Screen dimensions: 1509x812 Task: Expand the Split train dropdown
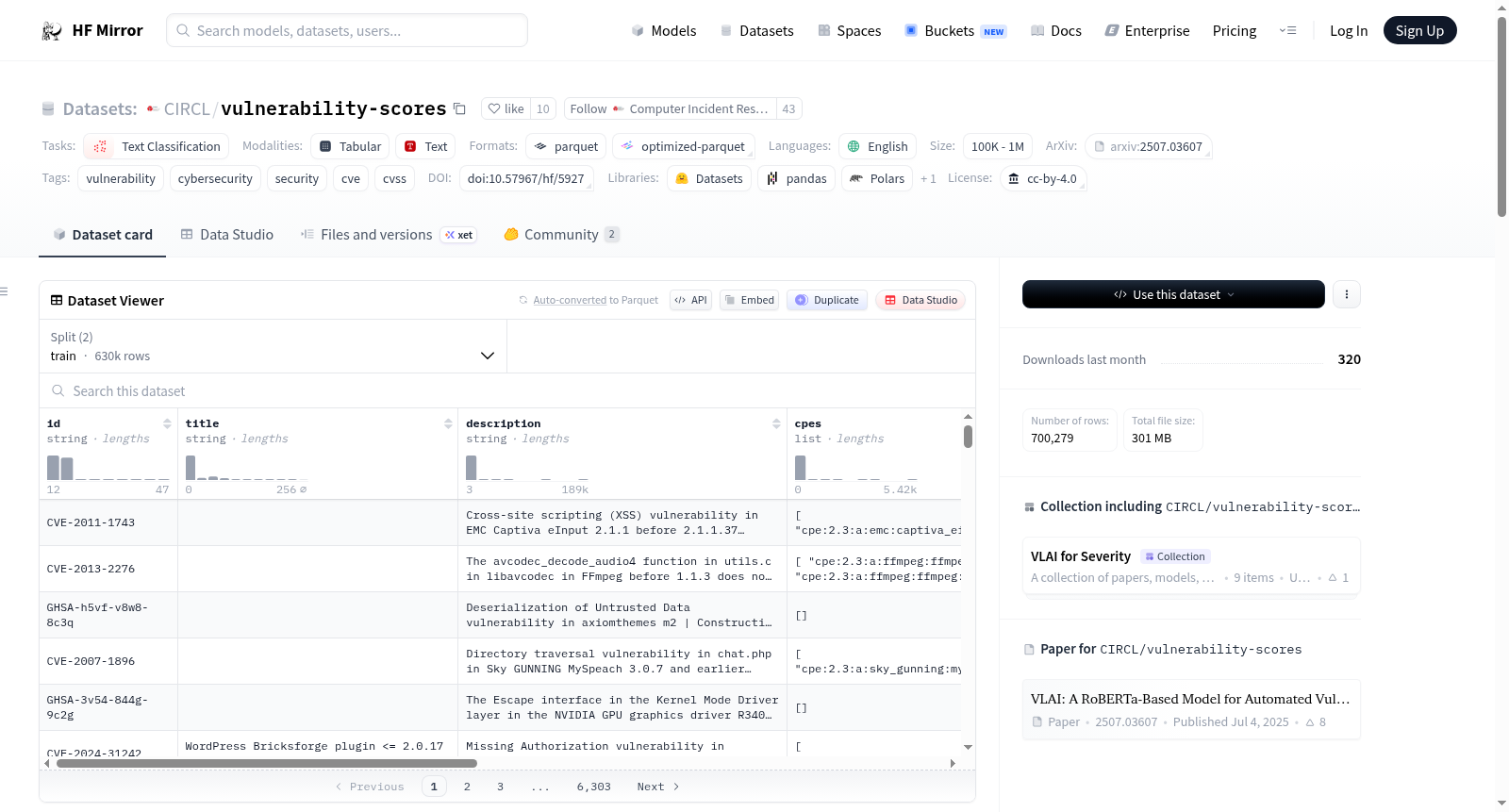273,346
